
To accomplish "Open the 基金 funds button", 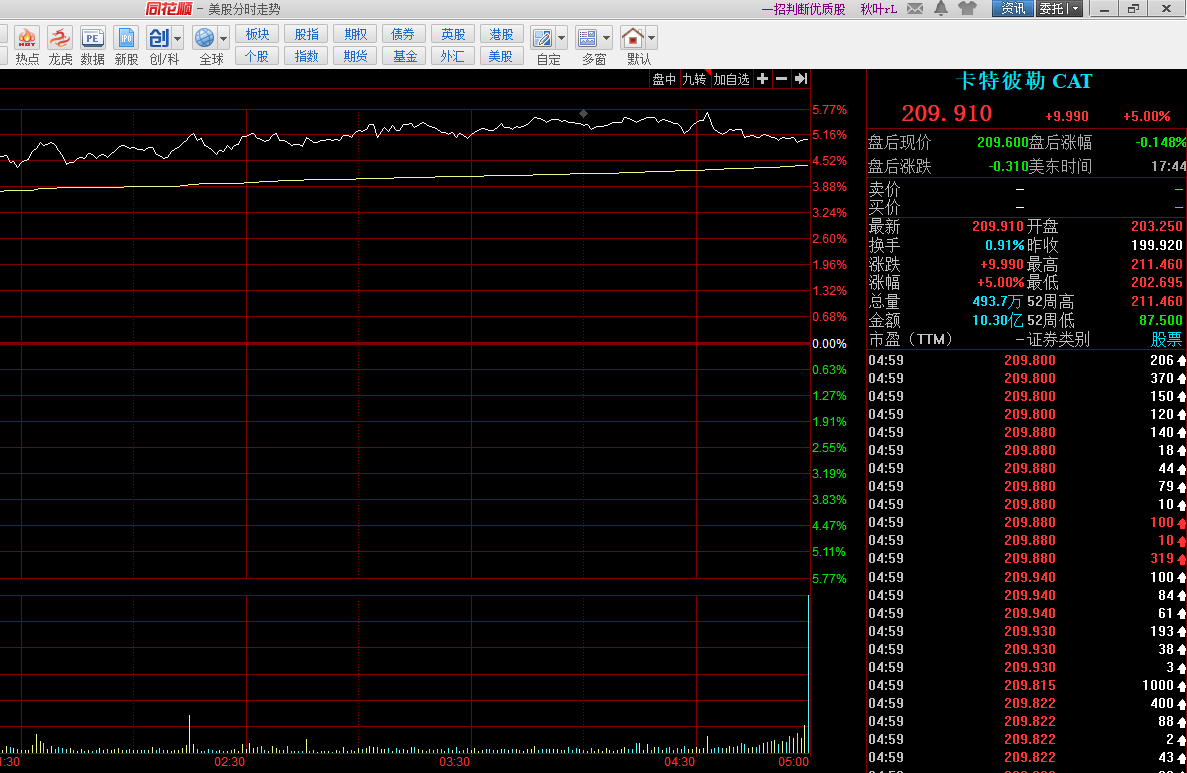I will (403, 56).
